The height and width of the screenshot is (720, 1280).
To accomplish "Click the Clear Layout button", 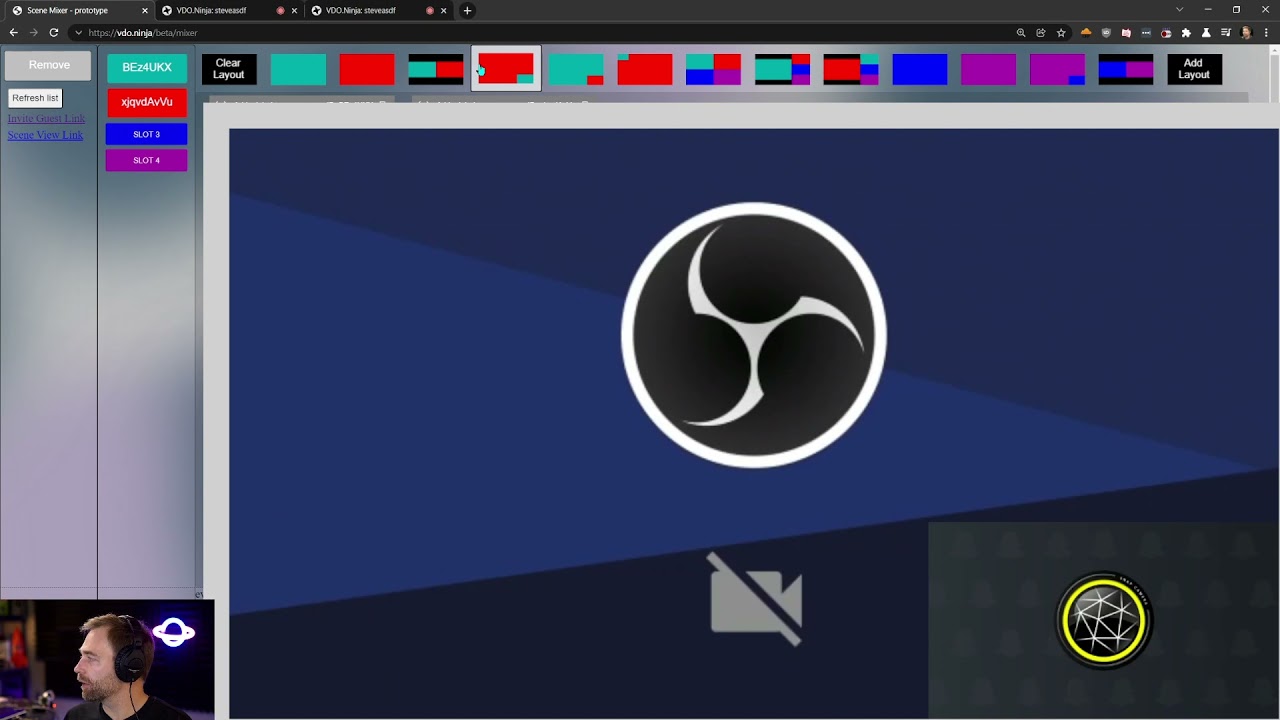I will (229, 69).
